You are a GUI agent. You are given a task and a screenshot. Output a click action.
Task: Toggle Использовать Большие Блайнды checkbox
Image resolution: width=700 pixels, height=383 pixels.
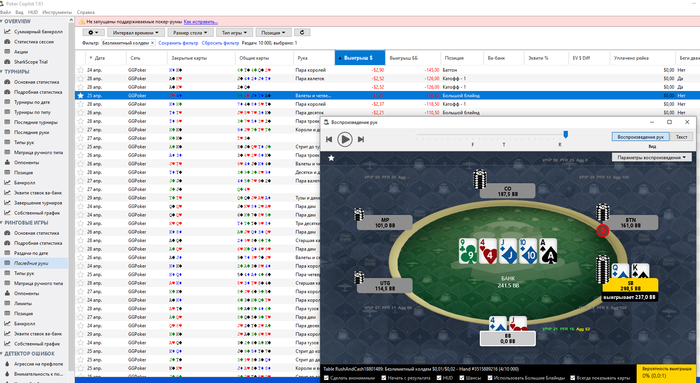[x=490, y=378]
